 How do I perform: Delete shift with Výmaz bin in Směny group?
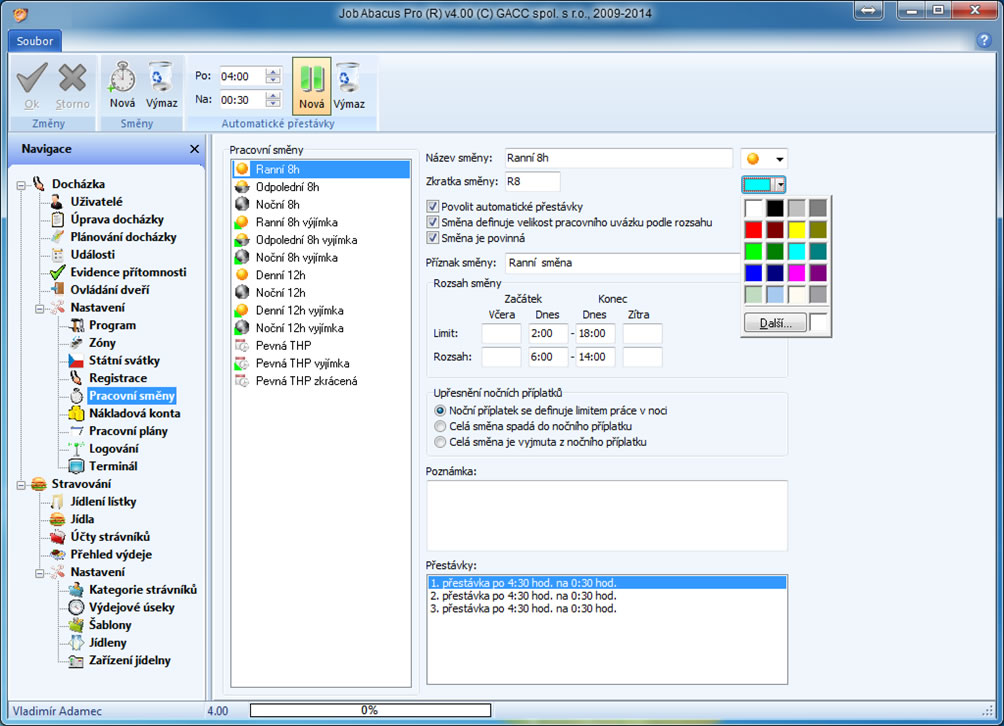click(x=161, y=77)
